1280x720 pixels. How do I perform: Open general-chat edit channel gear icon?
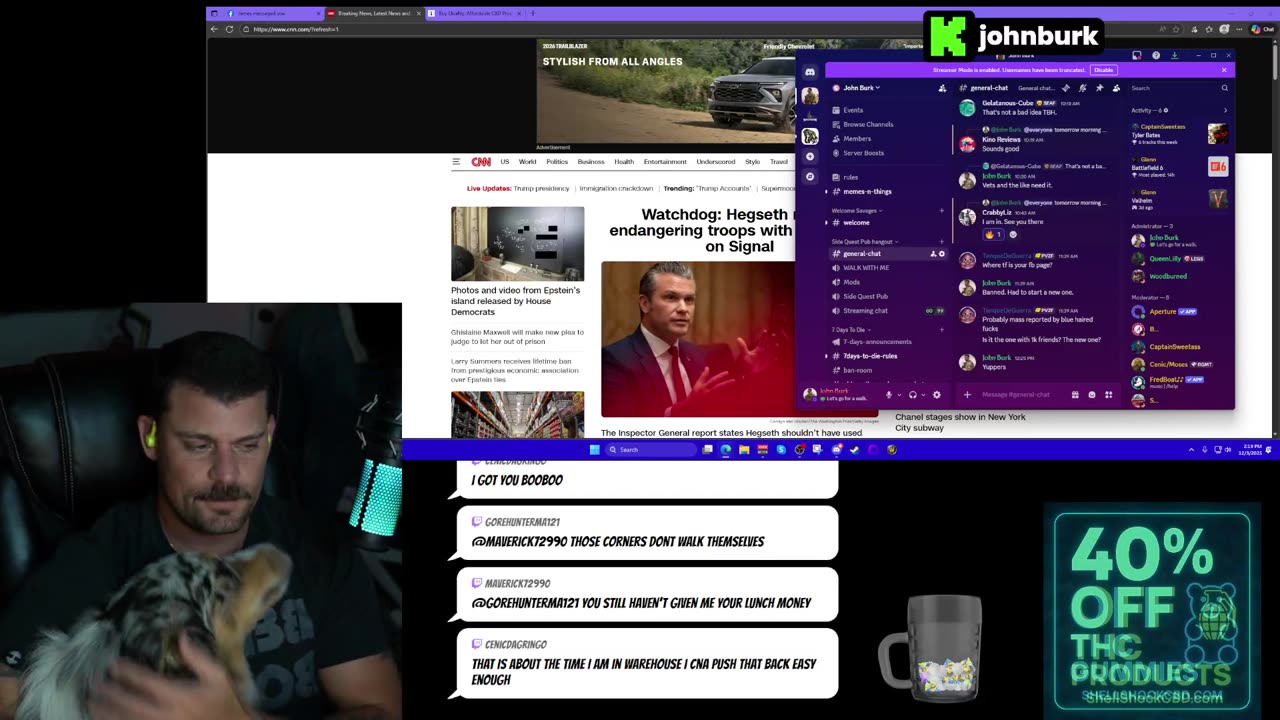point(942,254)
